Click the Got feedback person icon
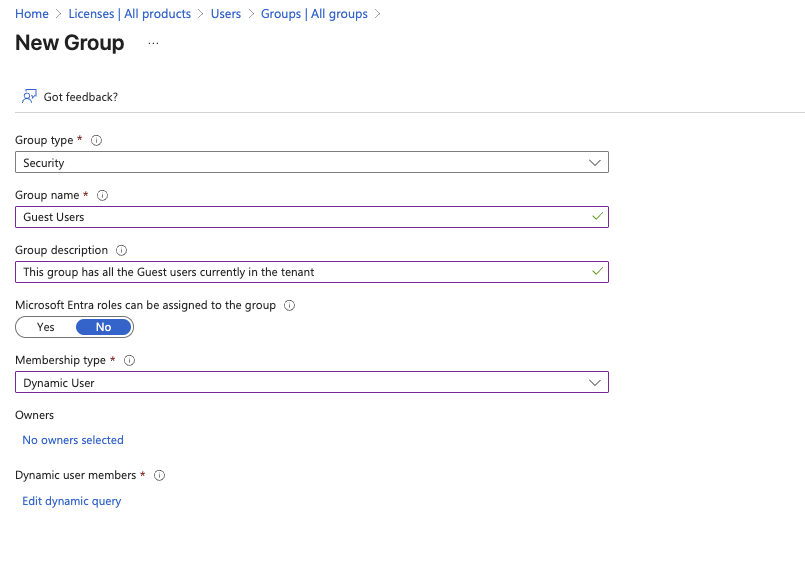 (29, 96)
